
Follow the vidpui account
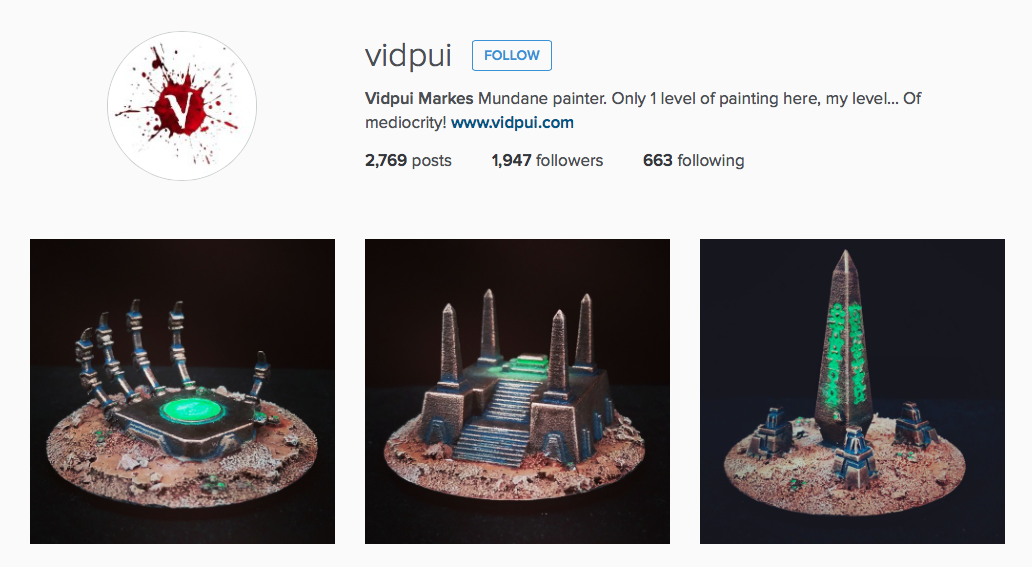click(511, 55)
